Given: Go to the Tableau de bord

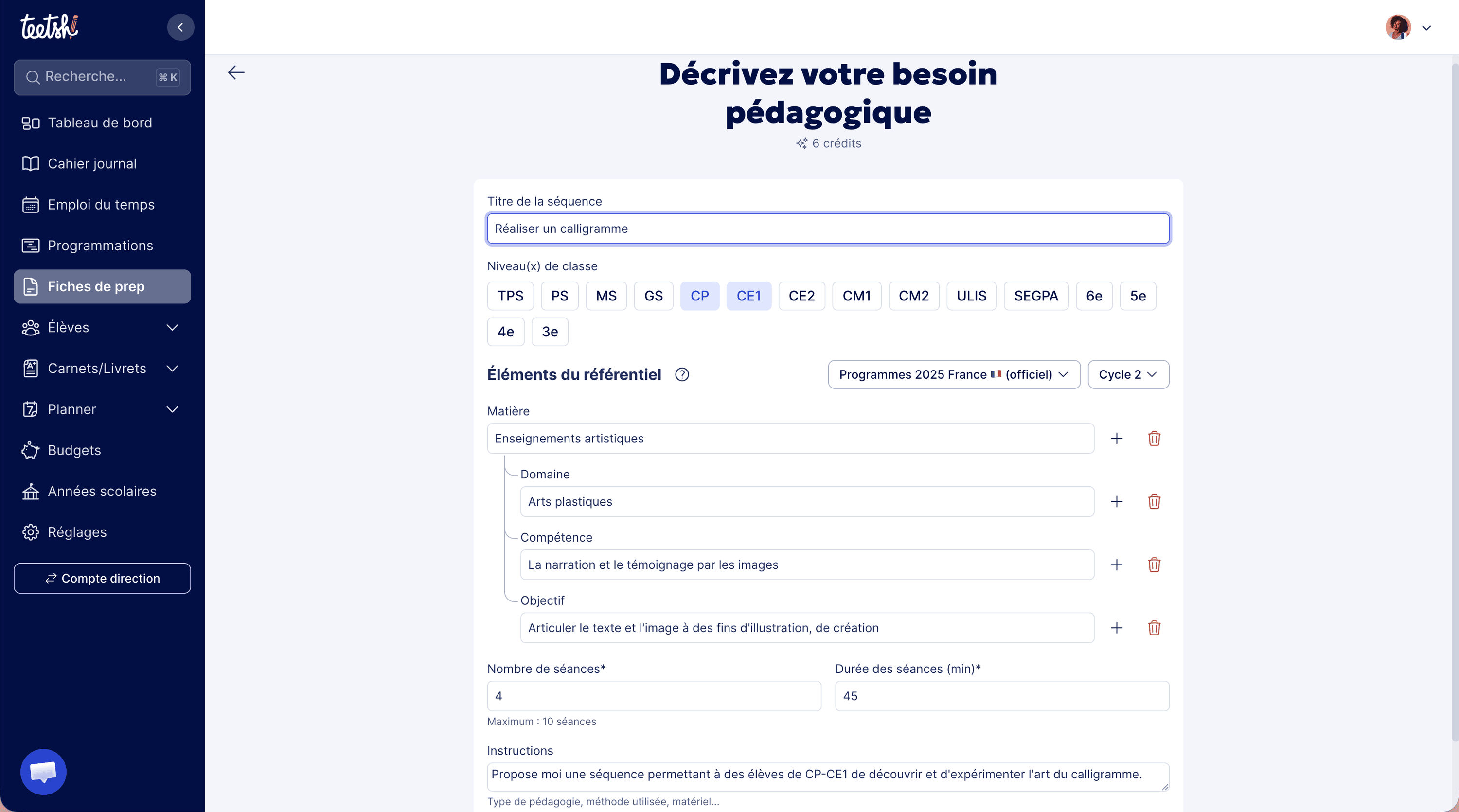Looking at the screenshot, I should (99, 123).
